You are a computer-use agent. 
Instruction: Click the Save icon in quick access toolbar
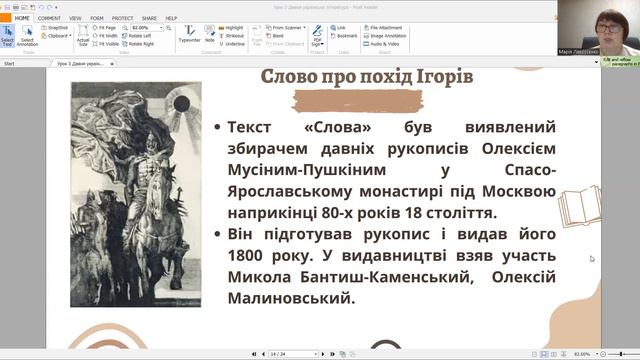(7, 7)
